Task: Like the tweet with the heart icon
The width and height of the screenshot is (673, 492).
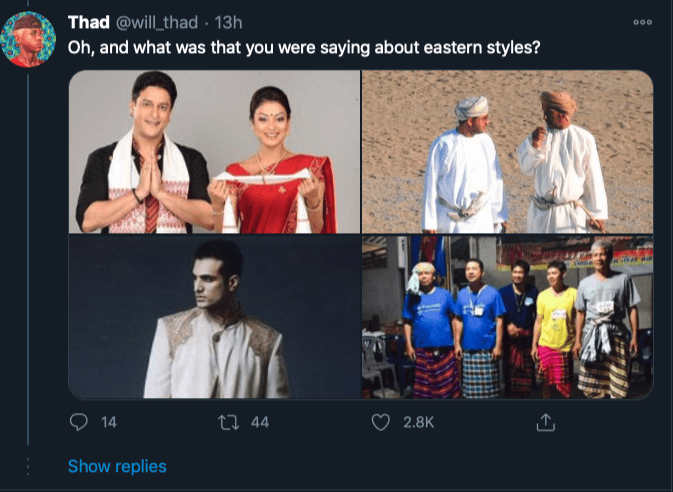Action: coord(380,423)
